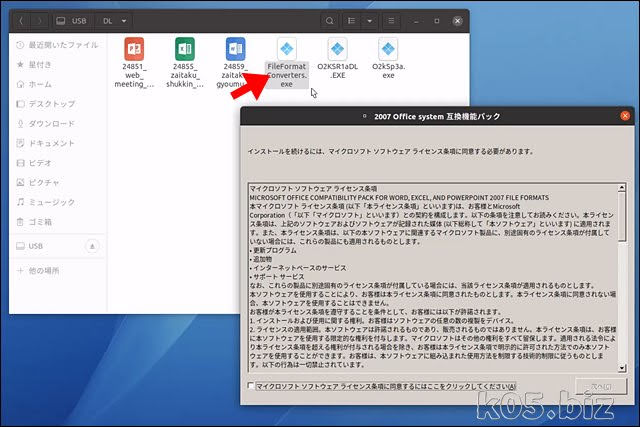
Task: Open the file manager search
Action: (x=329, y=21)
